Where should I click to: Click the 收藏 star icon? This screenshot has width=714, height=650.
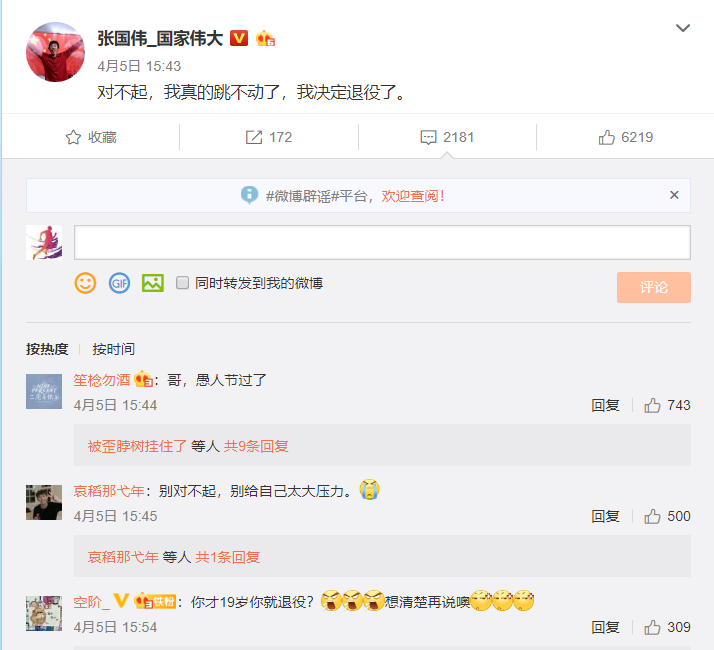(x=73, y=137)
